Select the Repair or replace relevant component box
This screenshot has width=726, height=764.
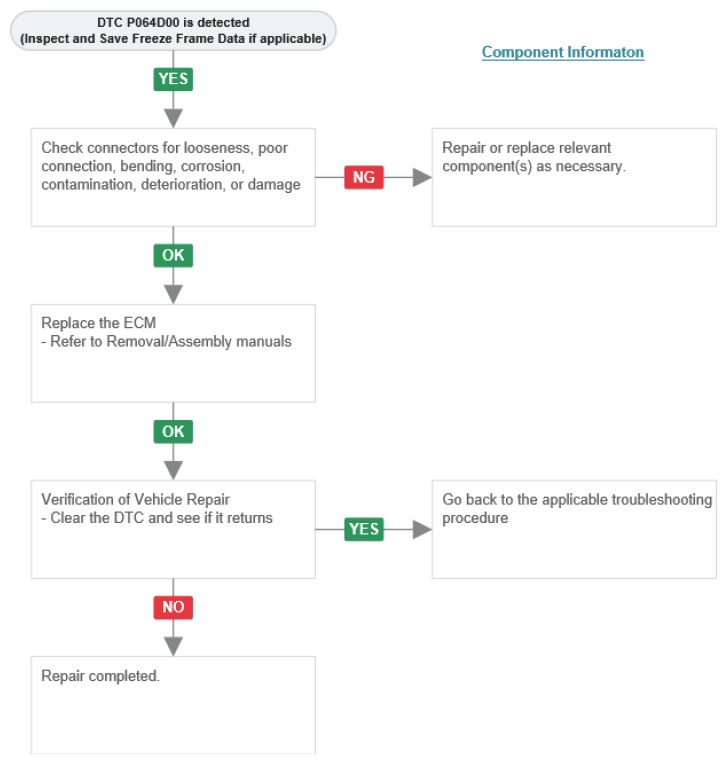pos(574,177)
